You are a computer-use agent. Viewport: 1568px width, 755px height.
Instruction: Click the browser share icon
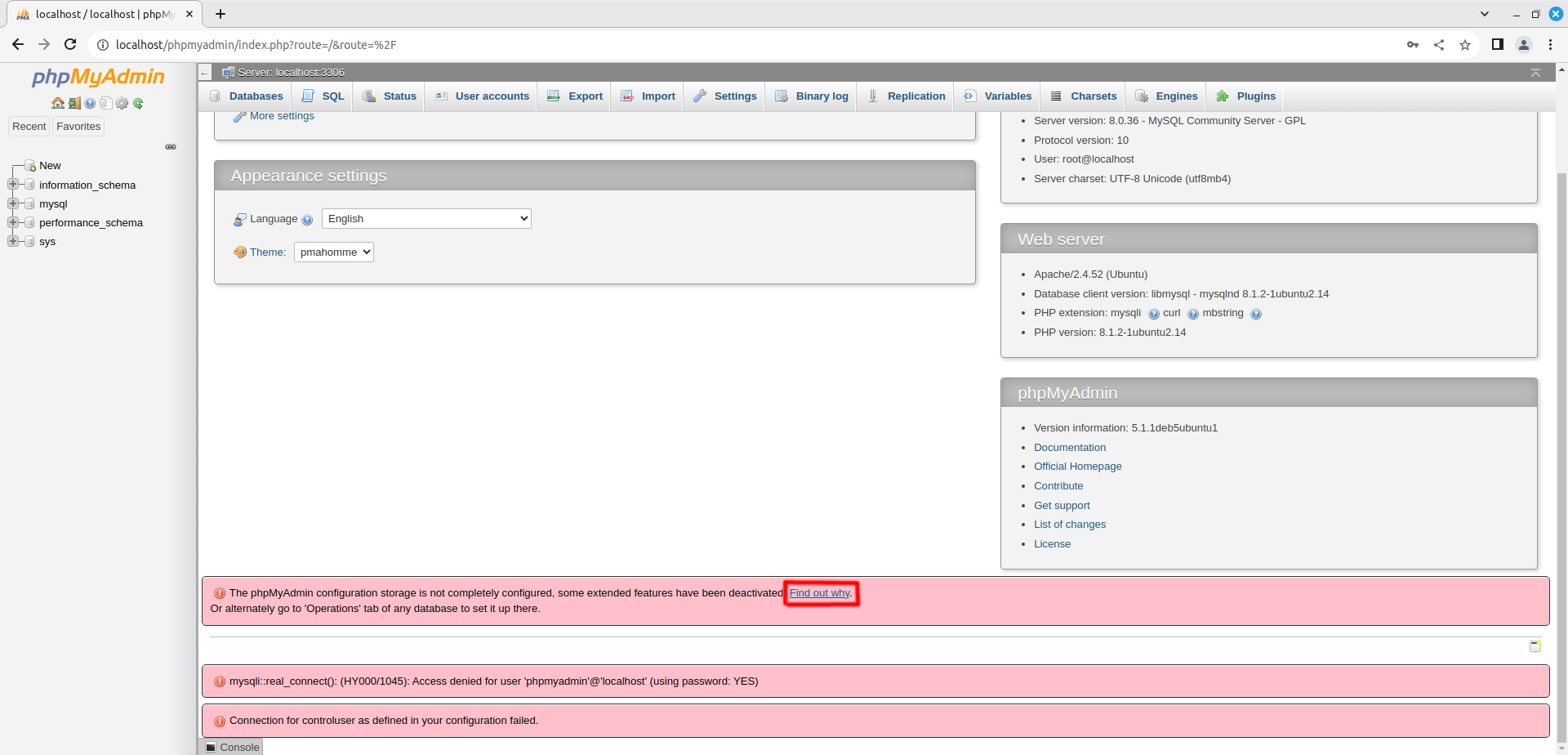(1439, 45)
